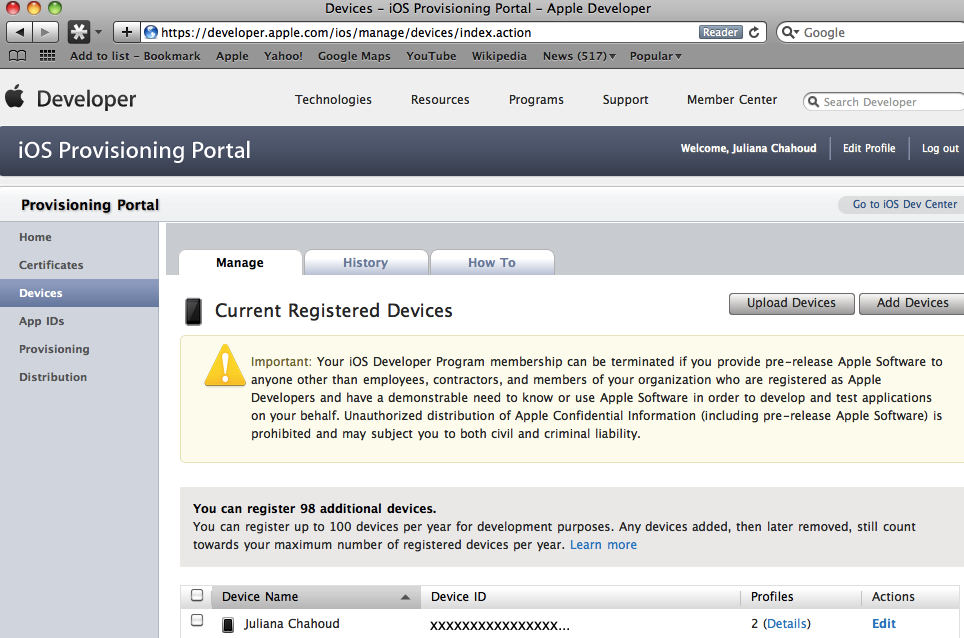Toggle the Safari Reader button
Screen dimensions: 964x638
720,32
